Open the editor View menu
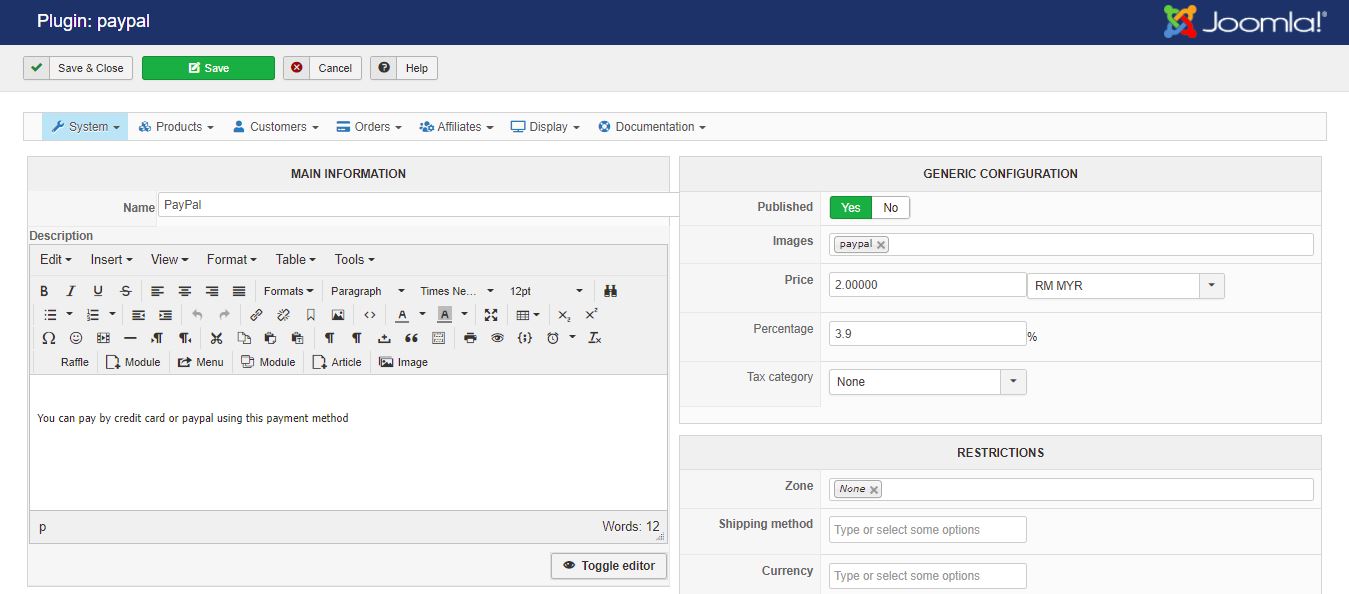The width and height of the screenshot is (1349, 594). coord(168,259)
